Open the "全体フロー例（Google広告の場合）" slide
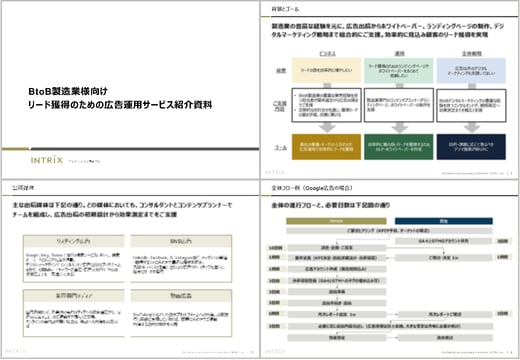The image size is (520, 360). click(390, 269)
